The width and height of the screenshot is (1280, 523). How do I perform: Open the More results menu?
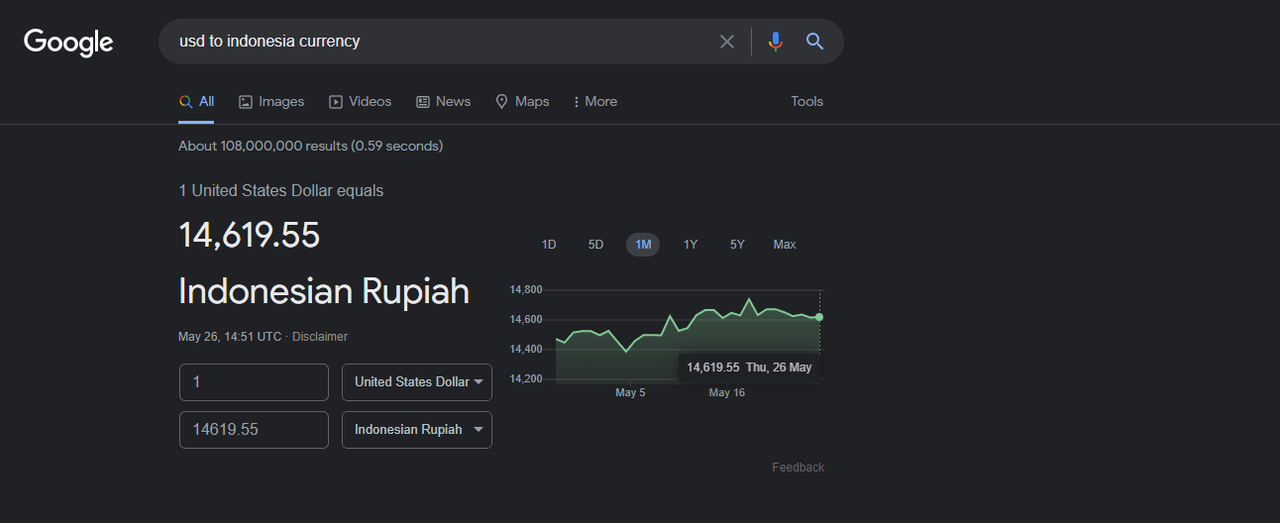595,102
